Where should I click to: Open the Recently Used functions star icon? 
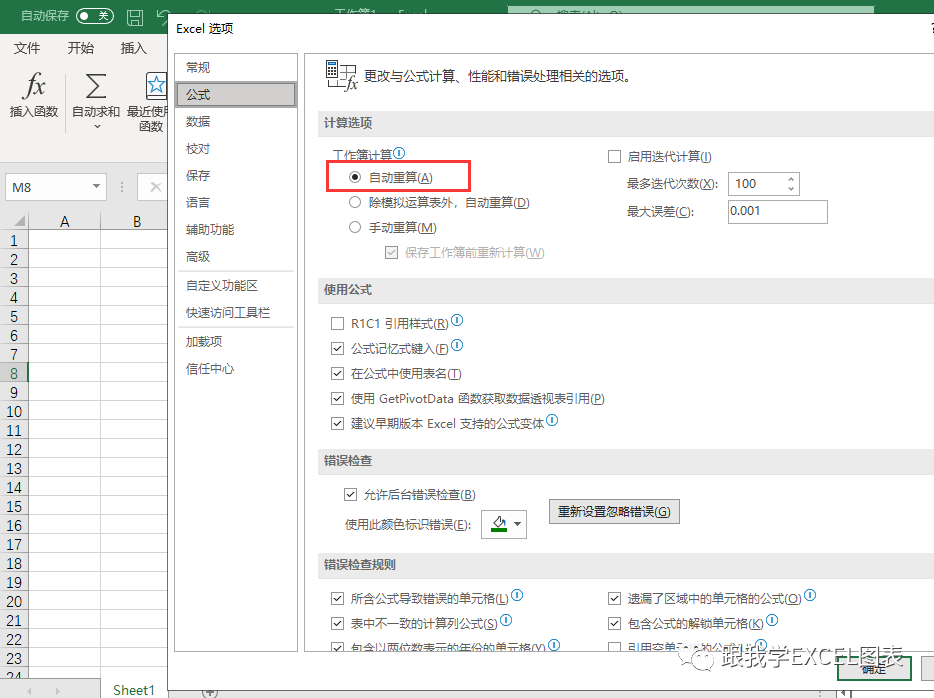point(156,86)
